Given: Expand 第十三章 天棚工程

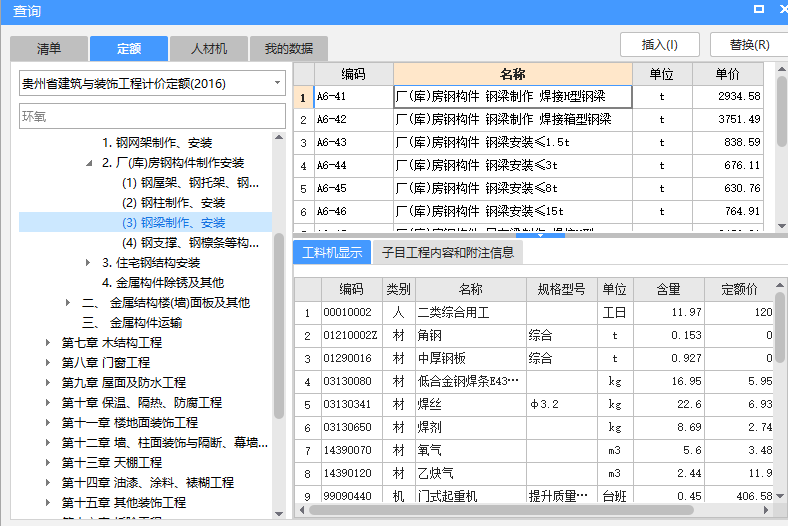Looking at the screenshot, I should click(48, 462).
